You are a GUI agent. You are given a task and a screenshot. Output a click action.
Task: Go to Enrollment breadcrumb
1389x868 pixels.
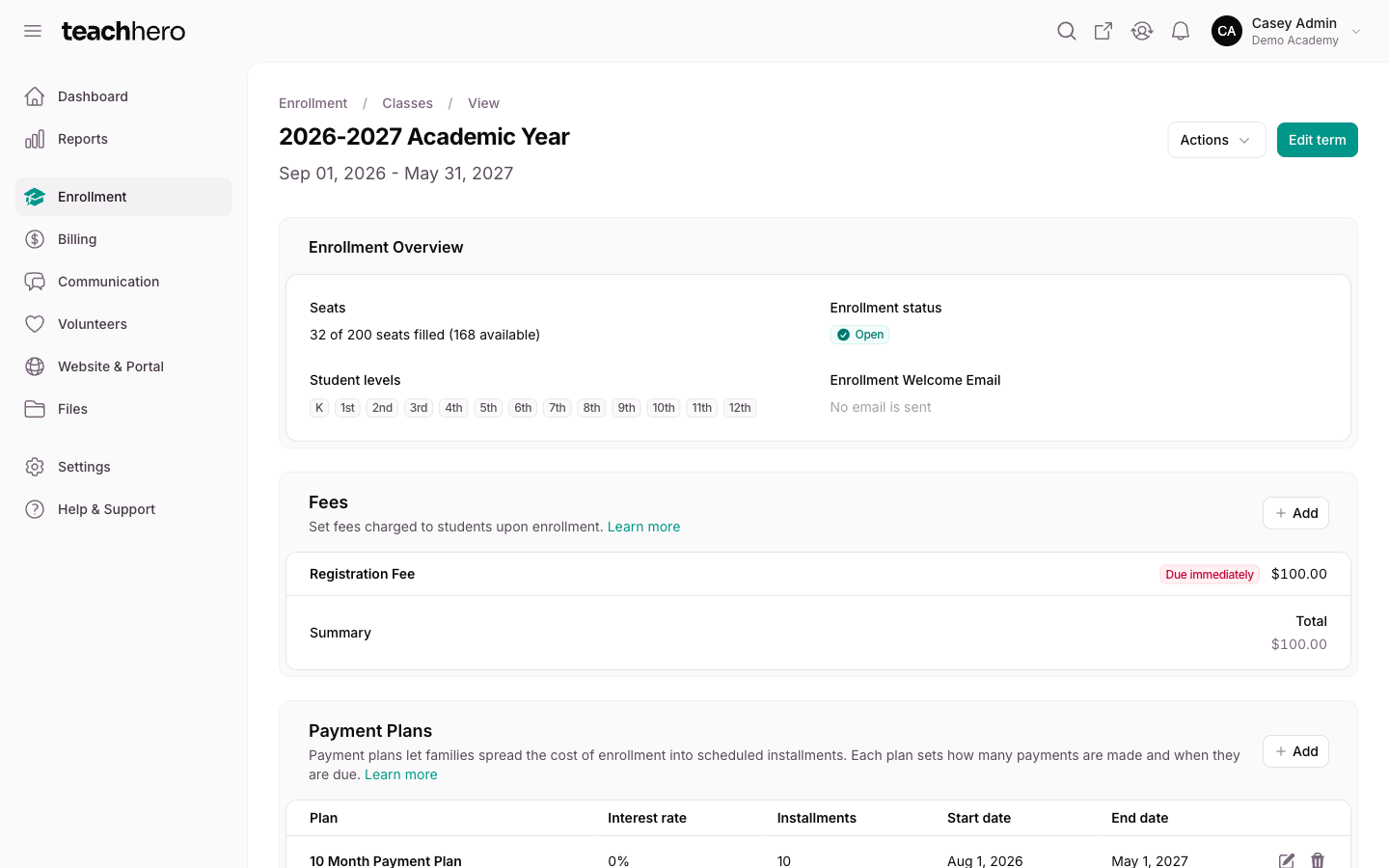click(313, 103)
